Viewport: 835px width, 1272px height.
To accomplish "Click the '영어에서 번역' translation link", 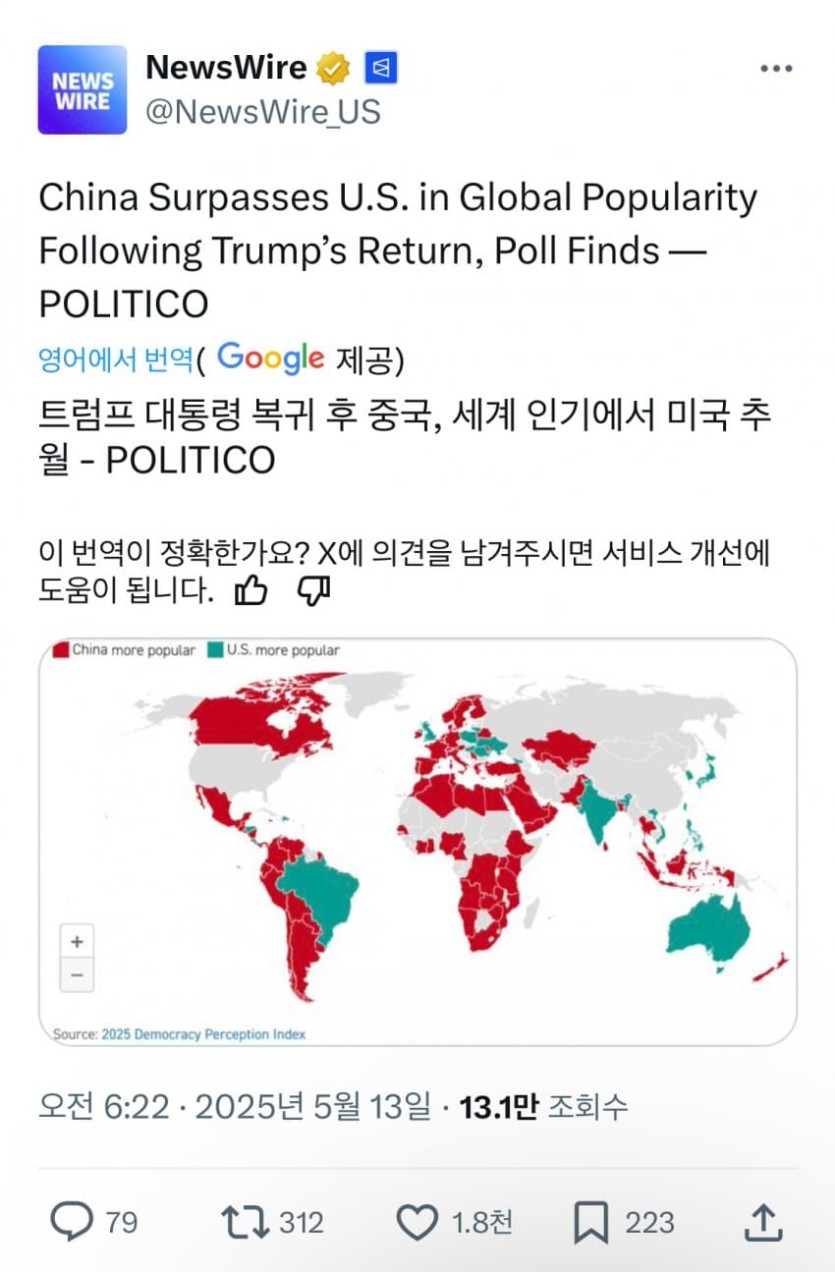I will coord(114,358).
